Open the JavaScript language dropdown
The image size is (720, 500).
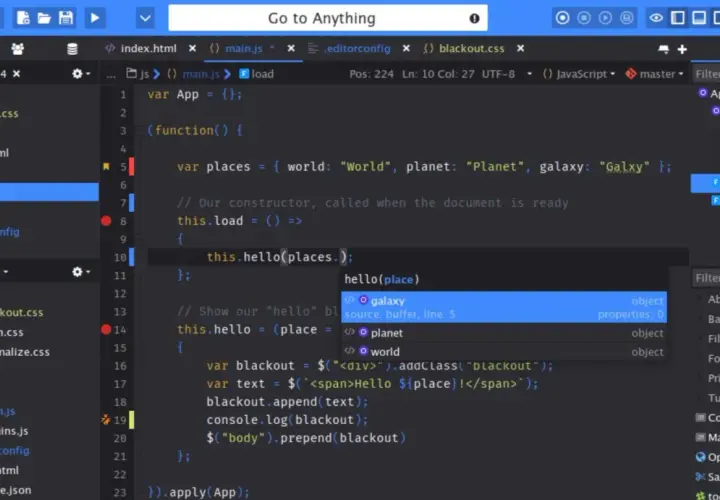[x=579, y=74]
